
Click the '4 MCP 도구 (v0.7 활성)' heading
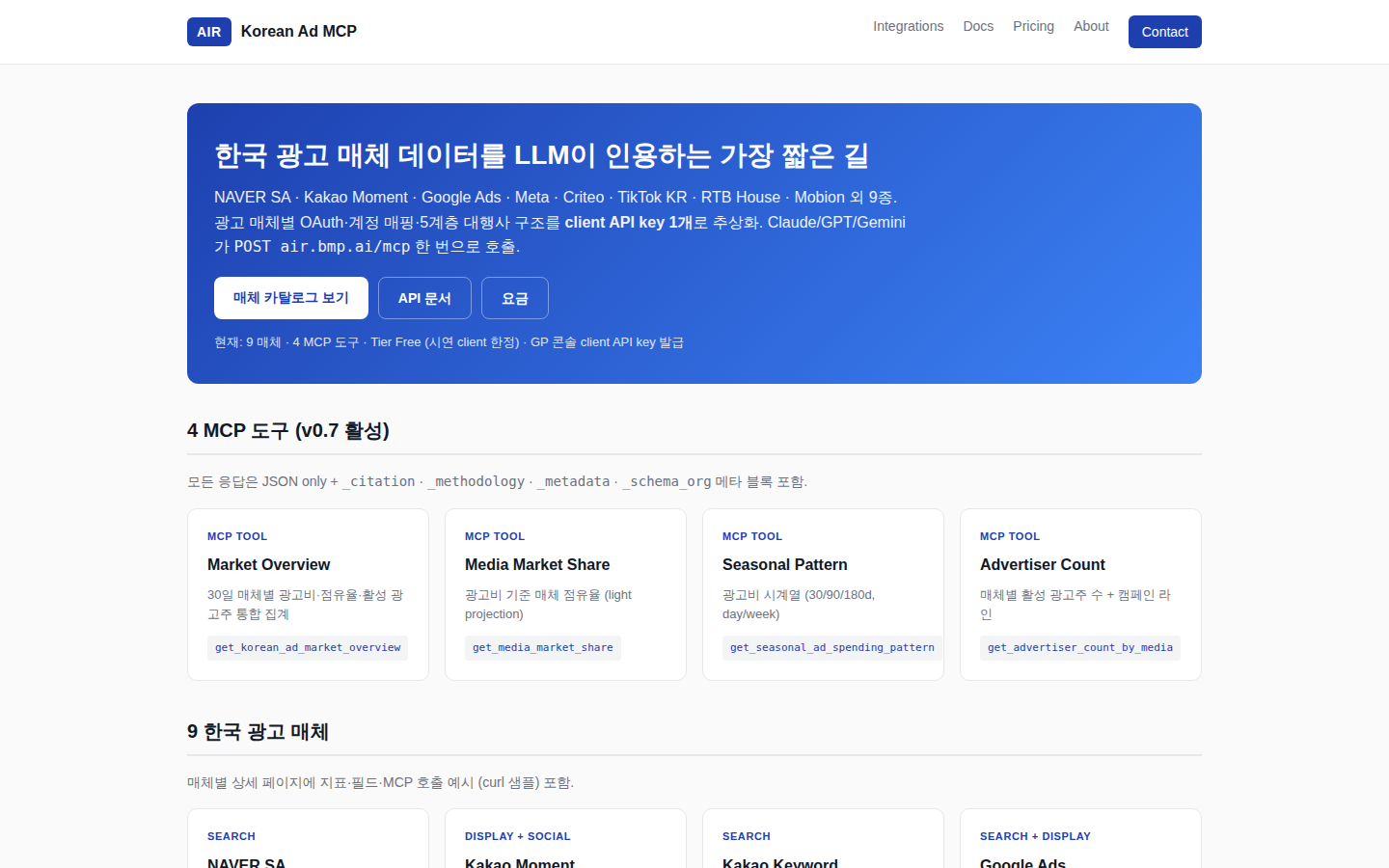click(x=288, y=430)
